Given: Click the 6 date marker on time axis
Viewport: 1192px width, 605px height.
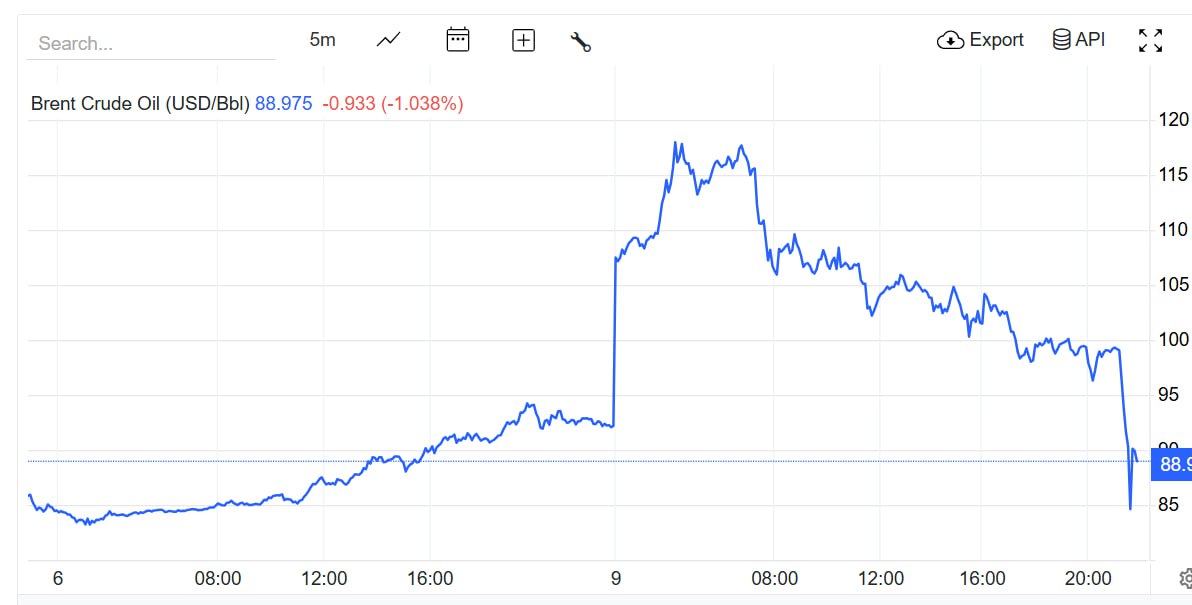Looking at the screenshot, I should pos(57,578).
